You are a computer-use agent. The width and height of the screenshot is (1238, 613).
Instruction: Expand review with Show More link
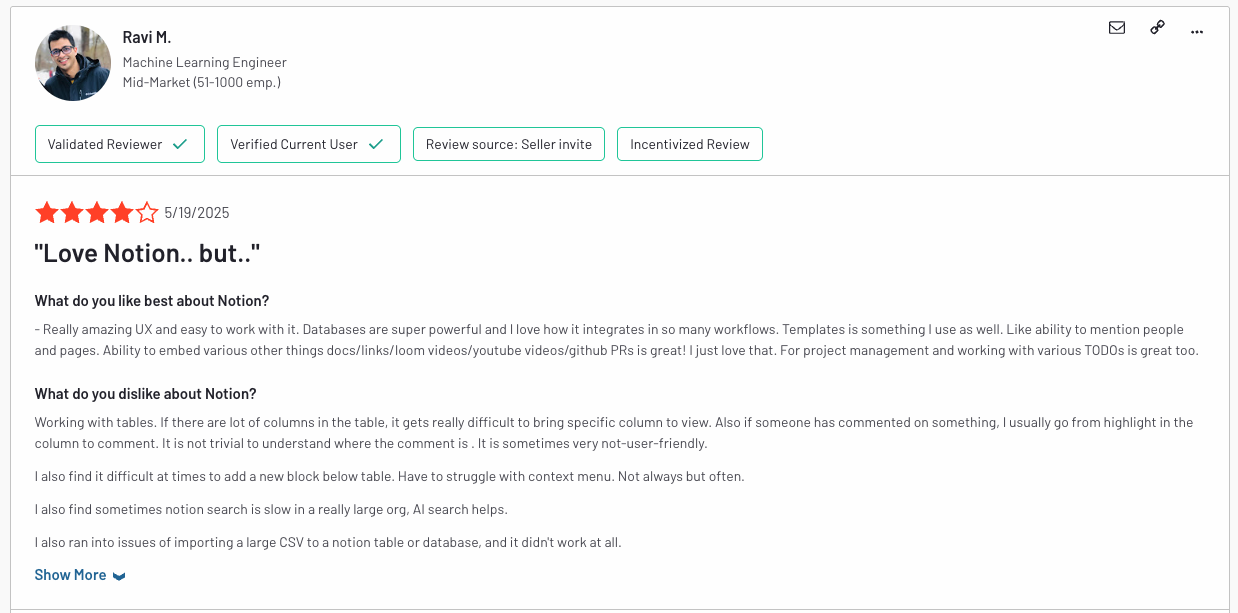[x=70, y=575]
